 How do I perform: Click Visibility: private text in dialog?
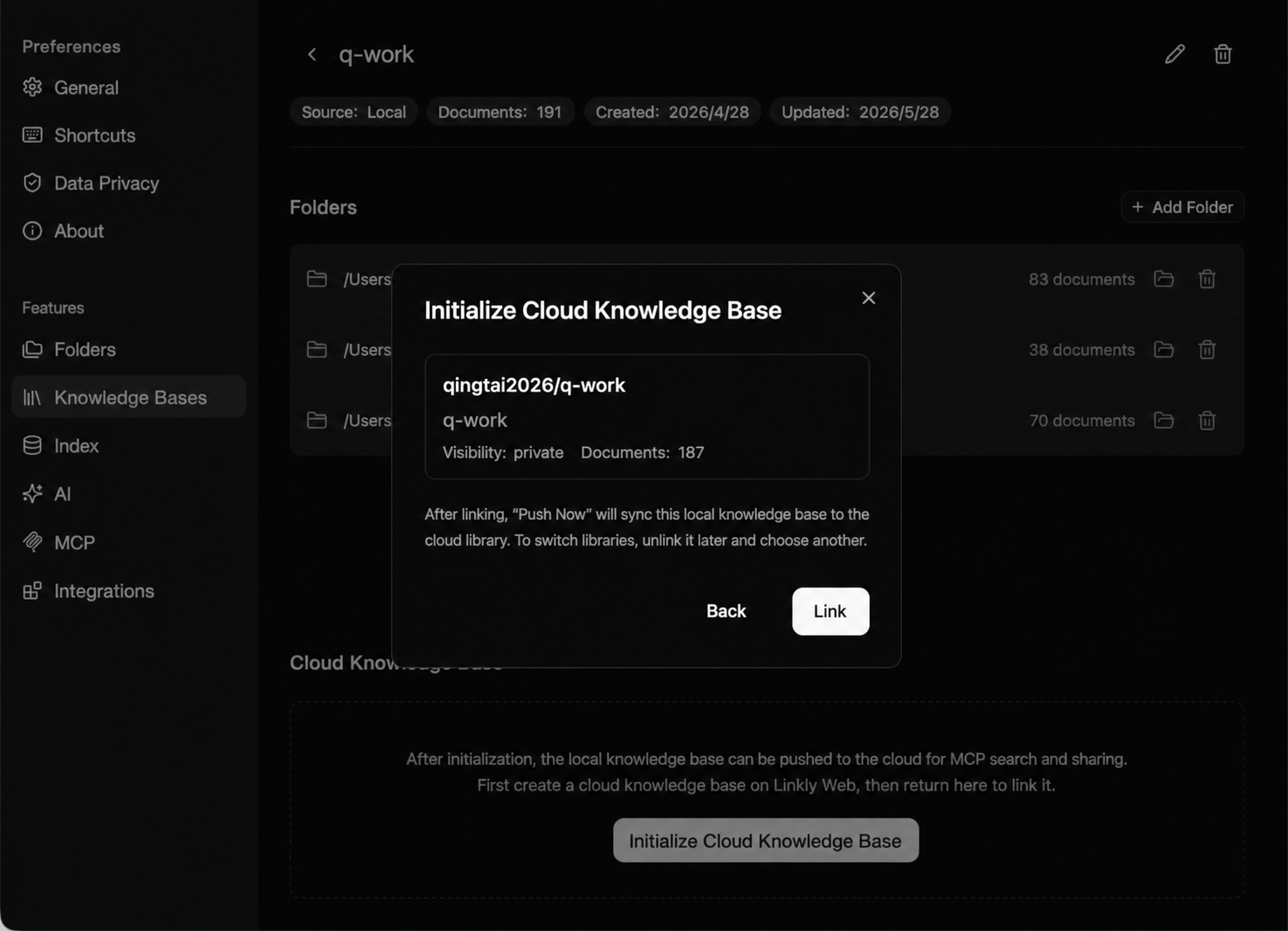503,452
